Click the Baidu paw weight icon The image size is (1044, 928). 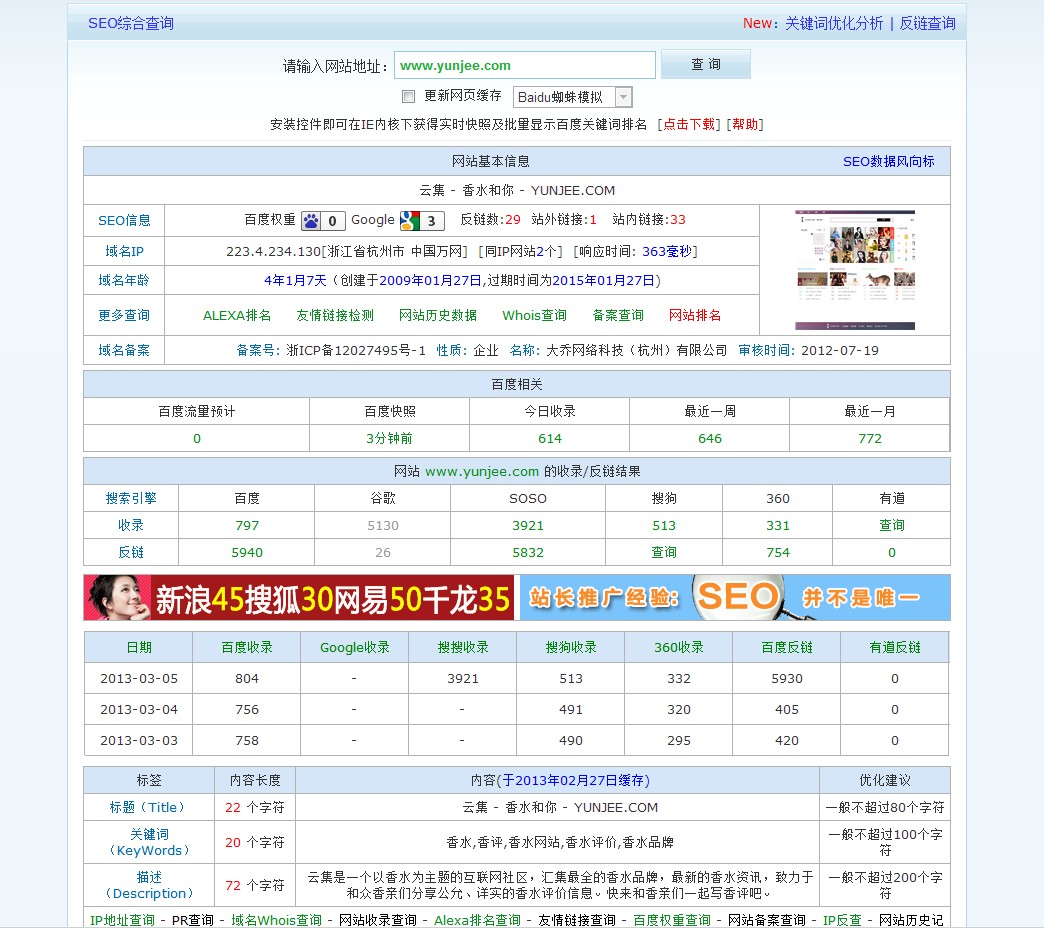point(323,220)
